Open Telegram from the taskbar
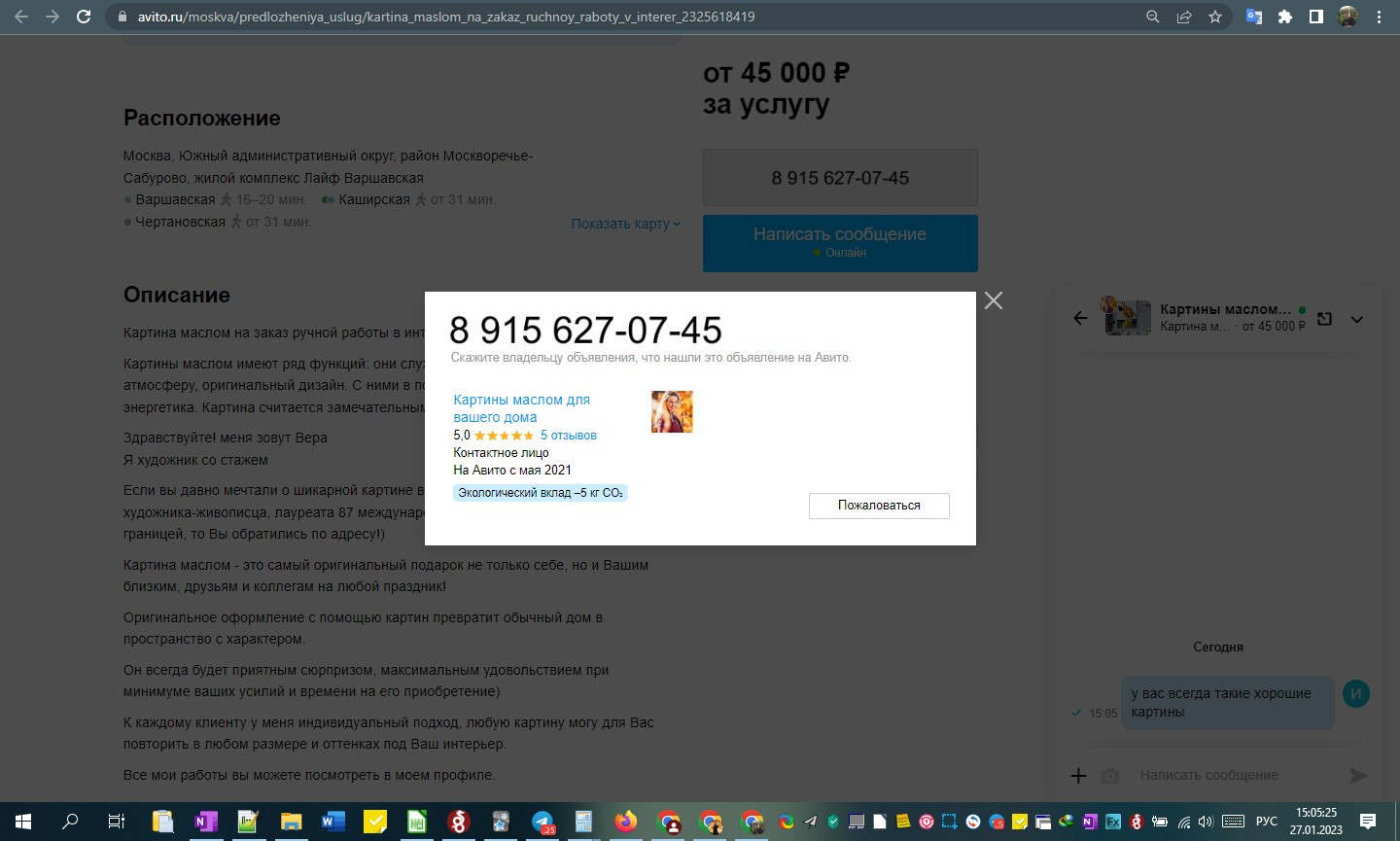Image resolution: width=1400 pixels, height=841 pixels. [543, 822]
